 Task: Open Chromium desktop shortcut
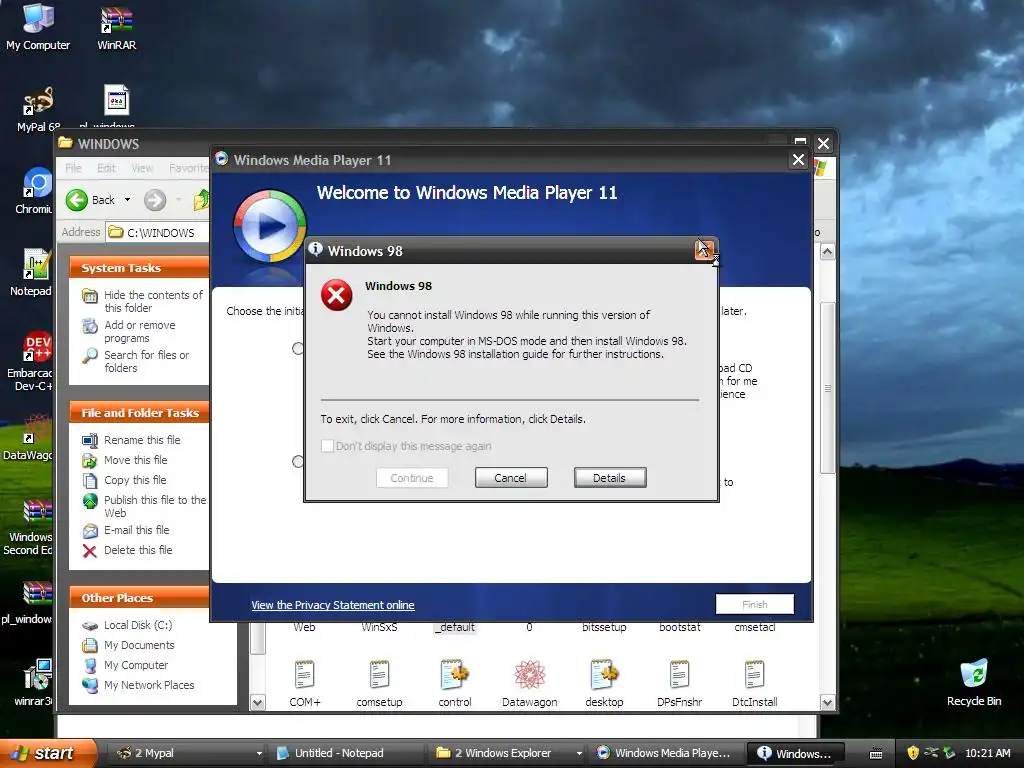[35, 191]
